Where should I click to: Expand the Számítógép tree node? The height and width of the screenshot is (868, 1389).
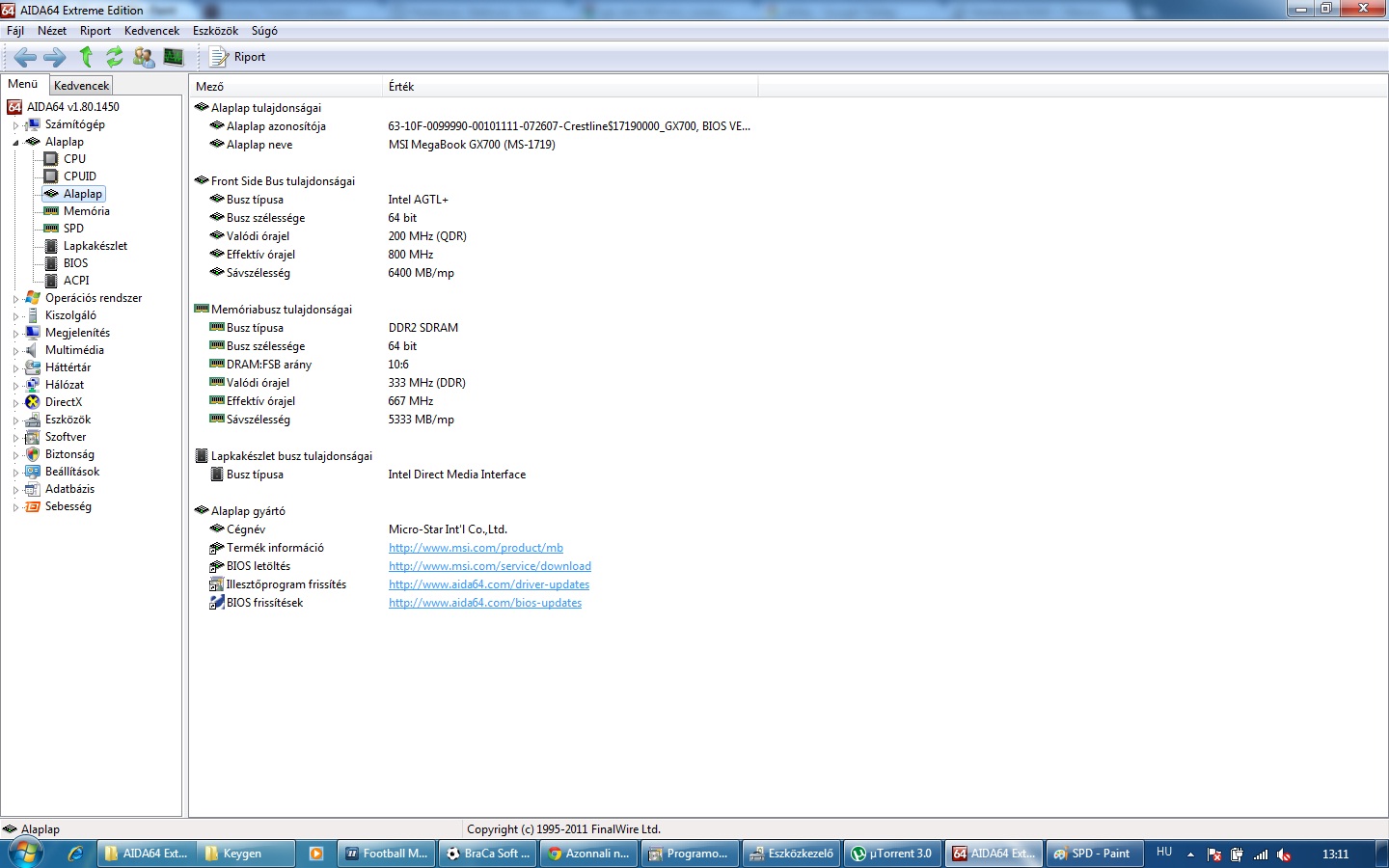click(15, 125)
